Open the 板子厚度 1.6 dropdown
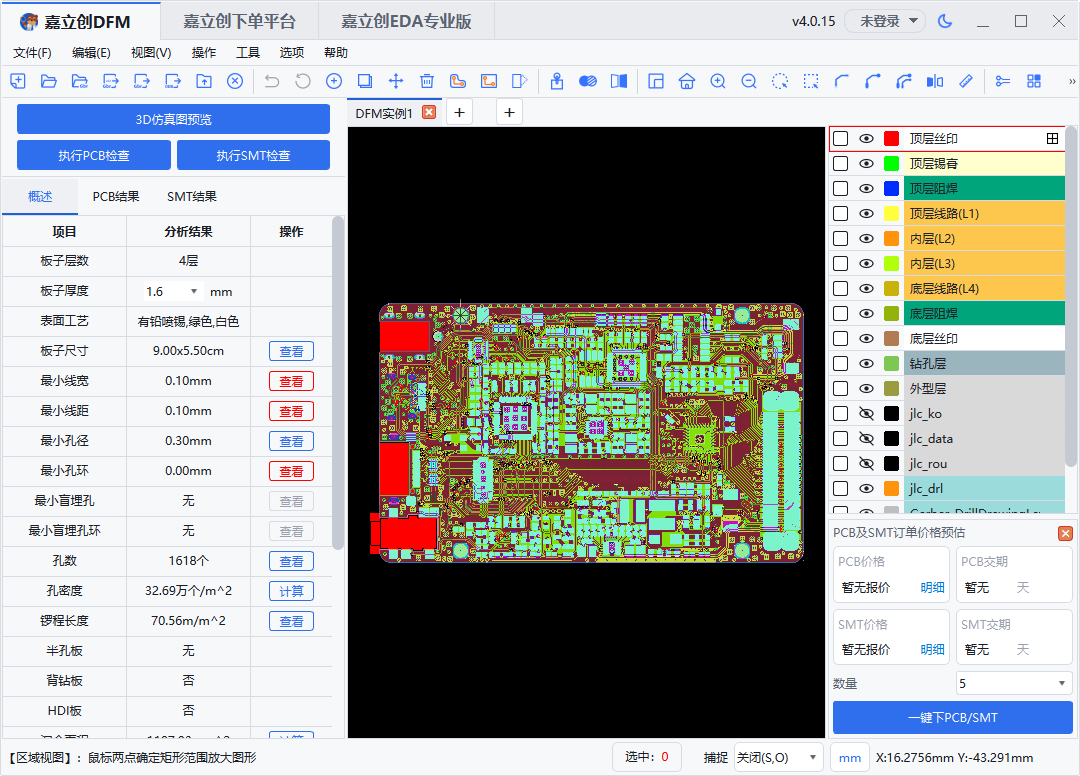Screen dimensions: 1080x776 pos(172,291)
